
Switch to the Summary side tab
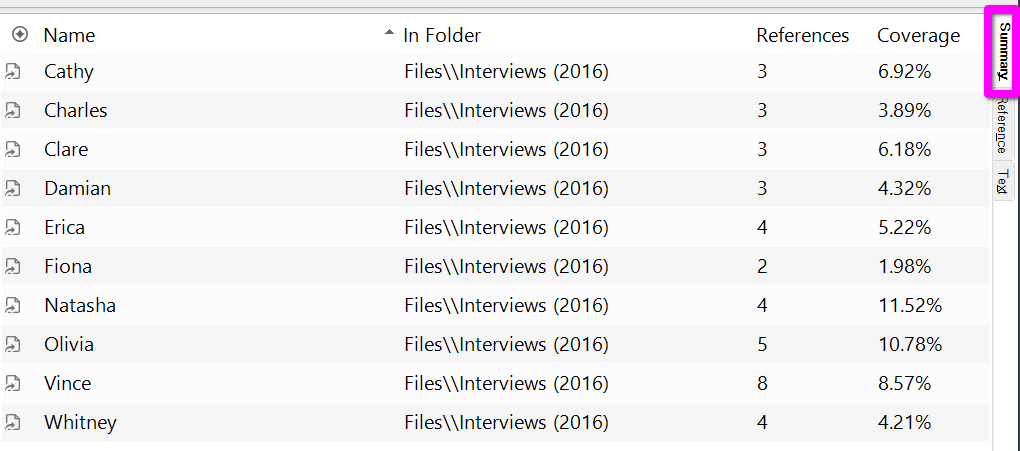click(x=1003, y=51)
